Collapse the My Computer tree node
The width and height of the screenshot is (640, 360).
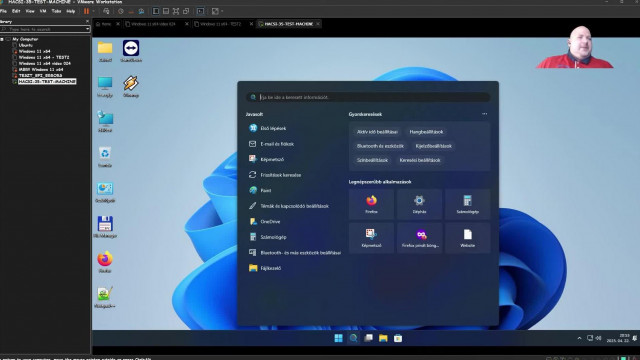(2, 39)
